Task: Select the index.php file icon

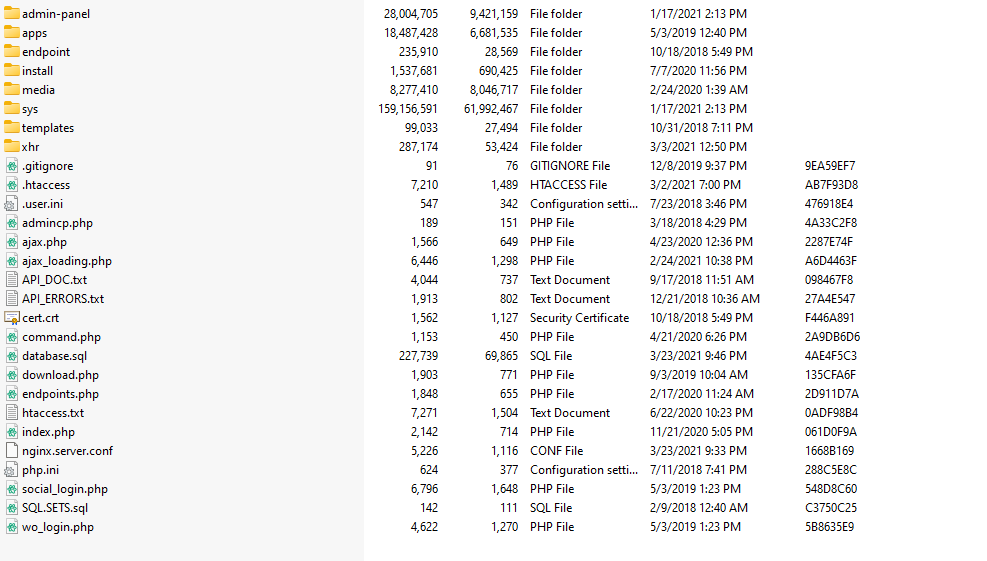Action: pyautogui.click(x=12, y=432)
